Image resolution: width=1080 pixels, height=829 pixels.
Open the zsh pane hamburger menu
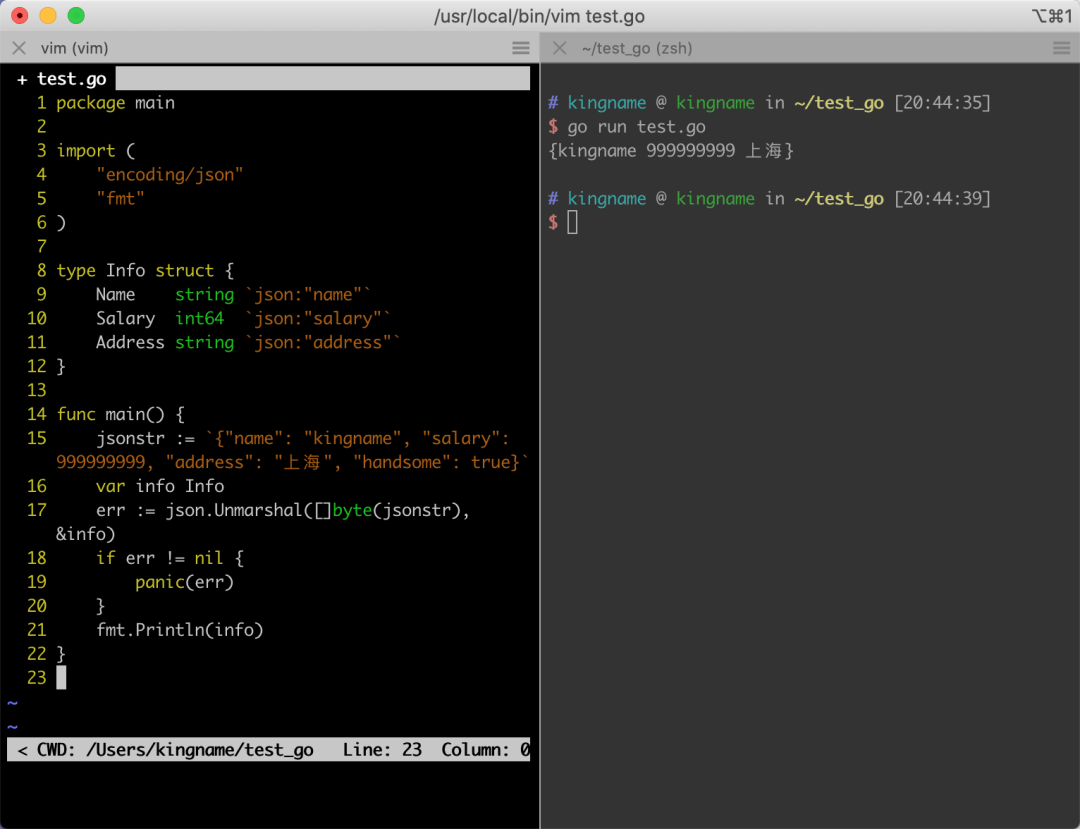(1061, 48)
